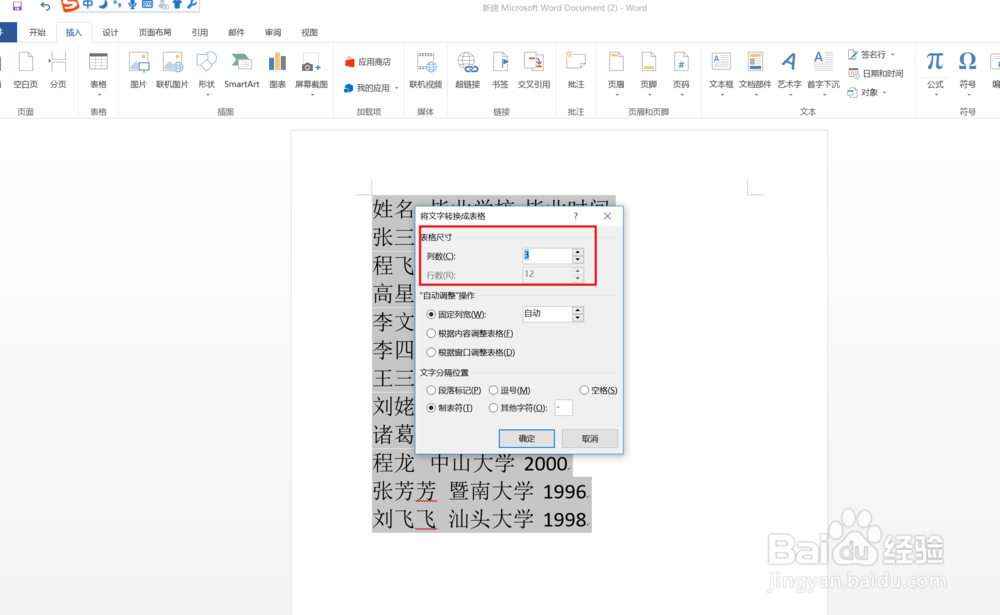Screen dimensions: 1000x615
Task: Insert a cross-reference with 交叉引用
Action: coord(534,70)
